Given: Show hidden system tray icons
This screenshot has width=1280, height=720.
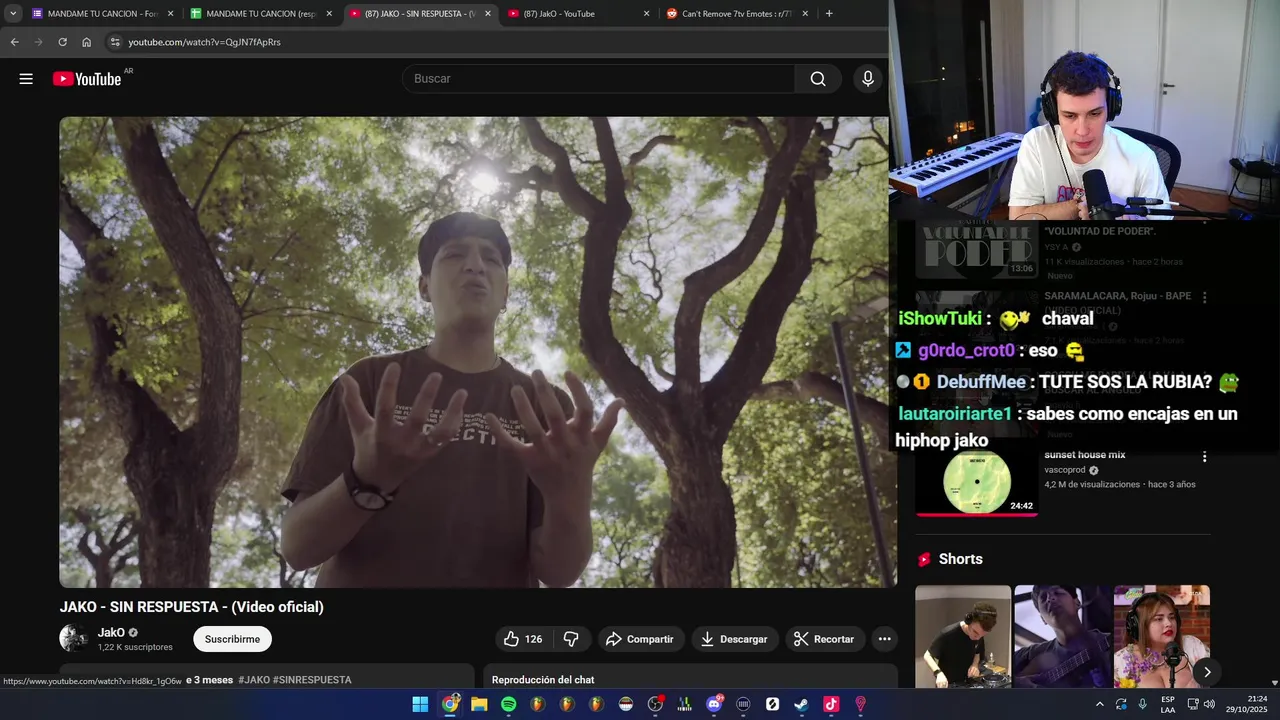Looking at the screenshot, I should coord(1100,704).
